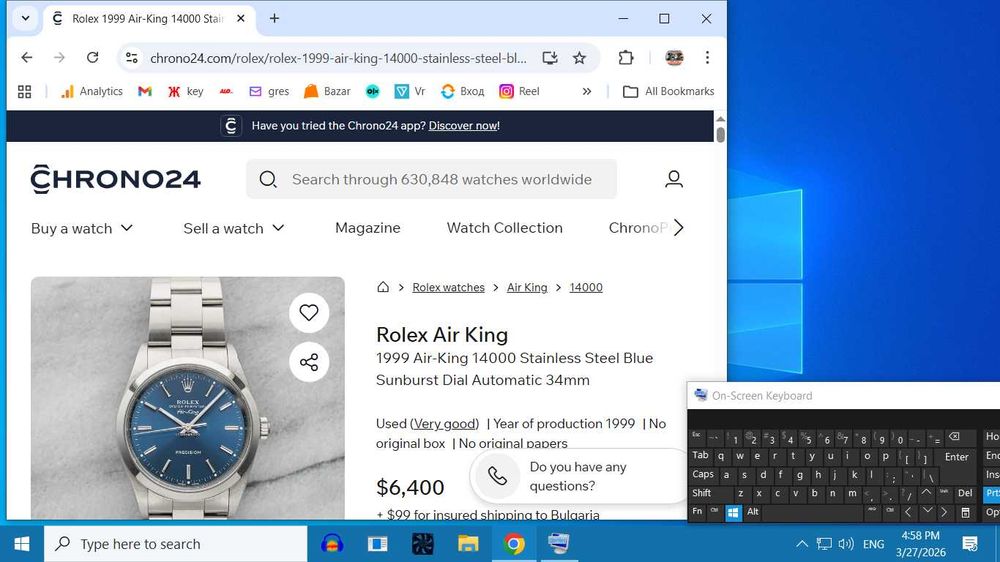Click the Chrome address bar URL
This screenshot has width=1000, height=562.
pyautogui.click(x=338, y=59)
